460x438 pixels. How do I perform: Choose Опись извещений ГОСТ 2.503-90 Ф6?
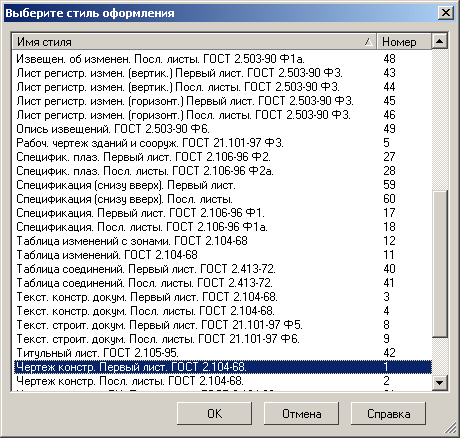click(222, 129)
